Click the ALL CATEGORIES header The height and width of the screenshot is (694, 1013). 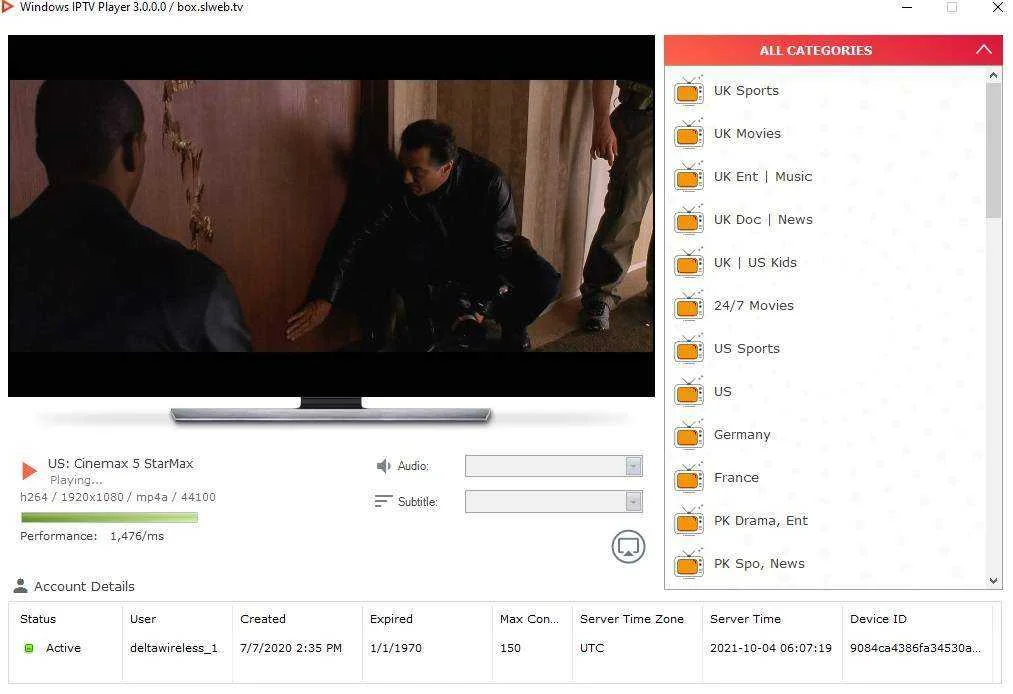point(815,50)
